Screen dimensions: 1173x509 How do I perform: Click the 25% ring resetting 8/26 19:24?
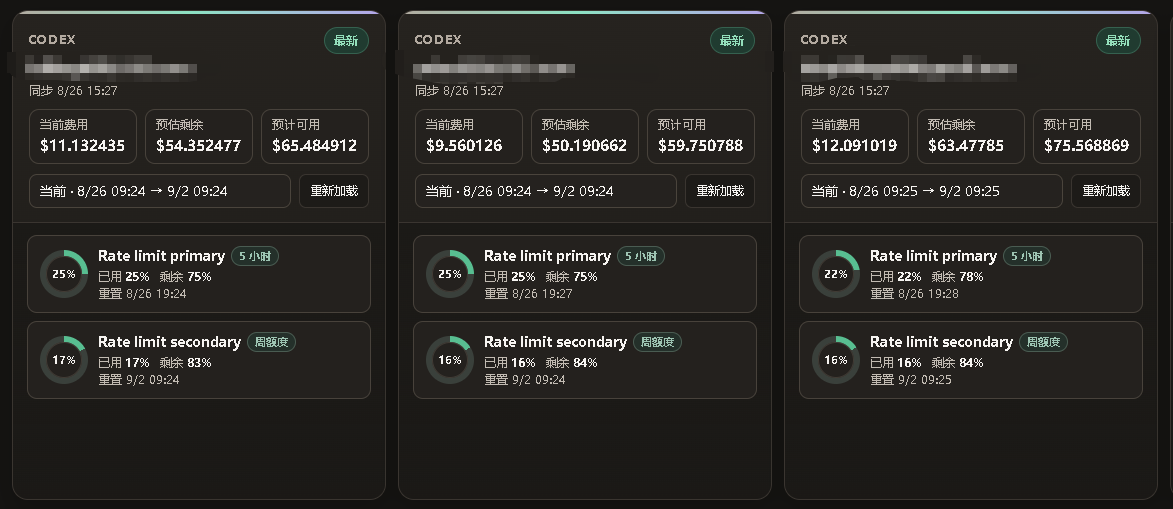(x=64, y=274)
